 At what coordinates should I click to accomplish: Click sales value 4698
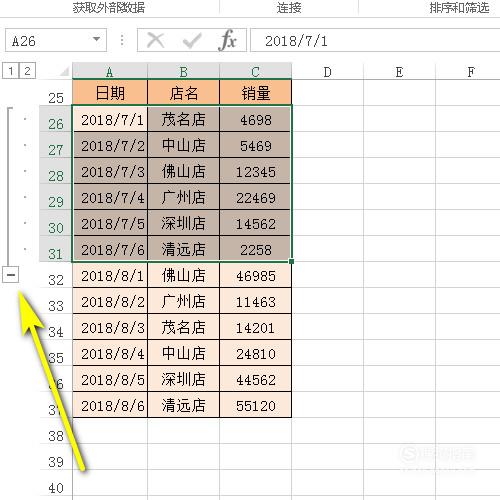pyautogui.click(x=255, y=119)
